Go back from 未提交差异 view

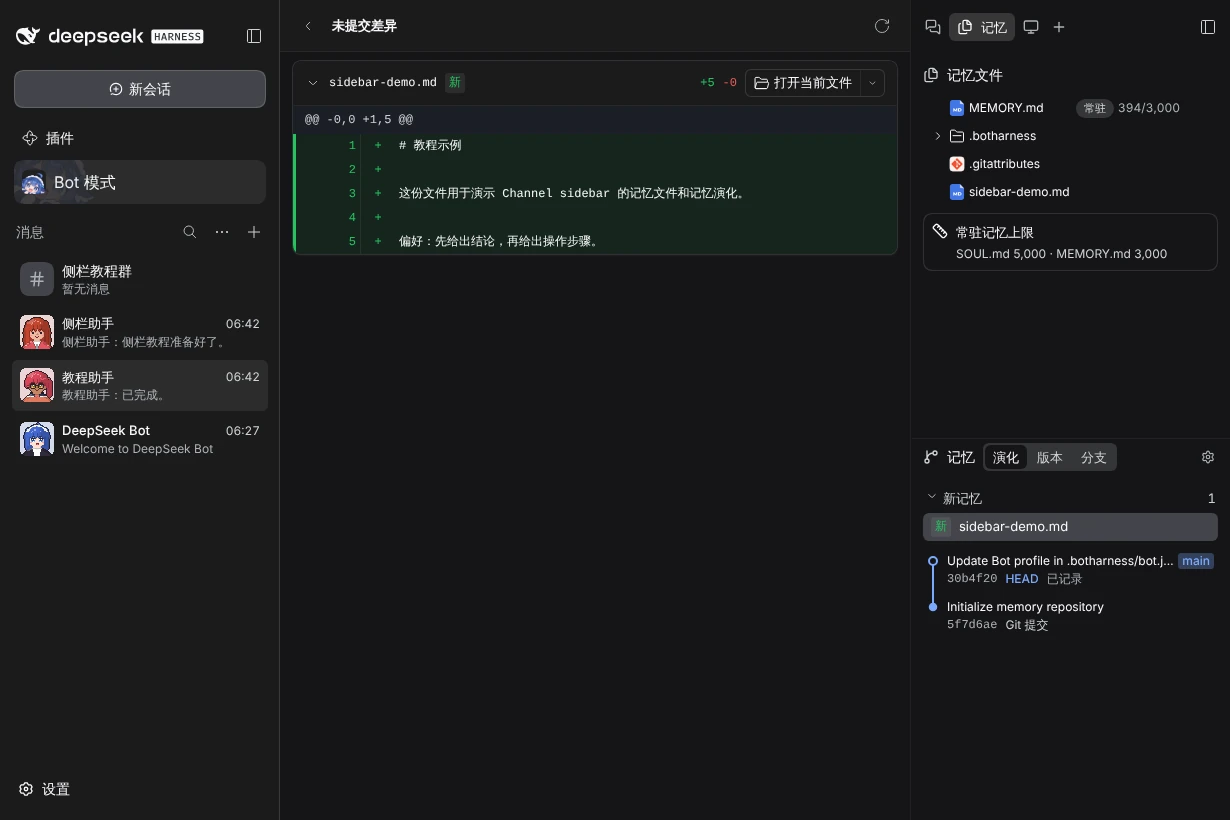coord(308,26)
